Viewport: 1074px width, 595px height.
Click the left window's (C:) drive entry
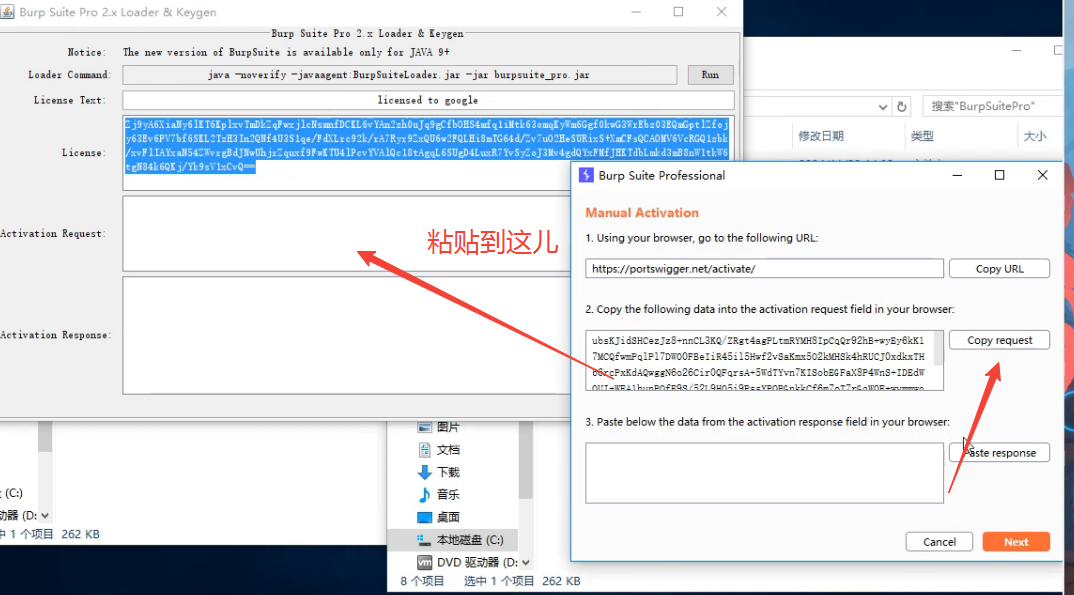click(12, 493)
